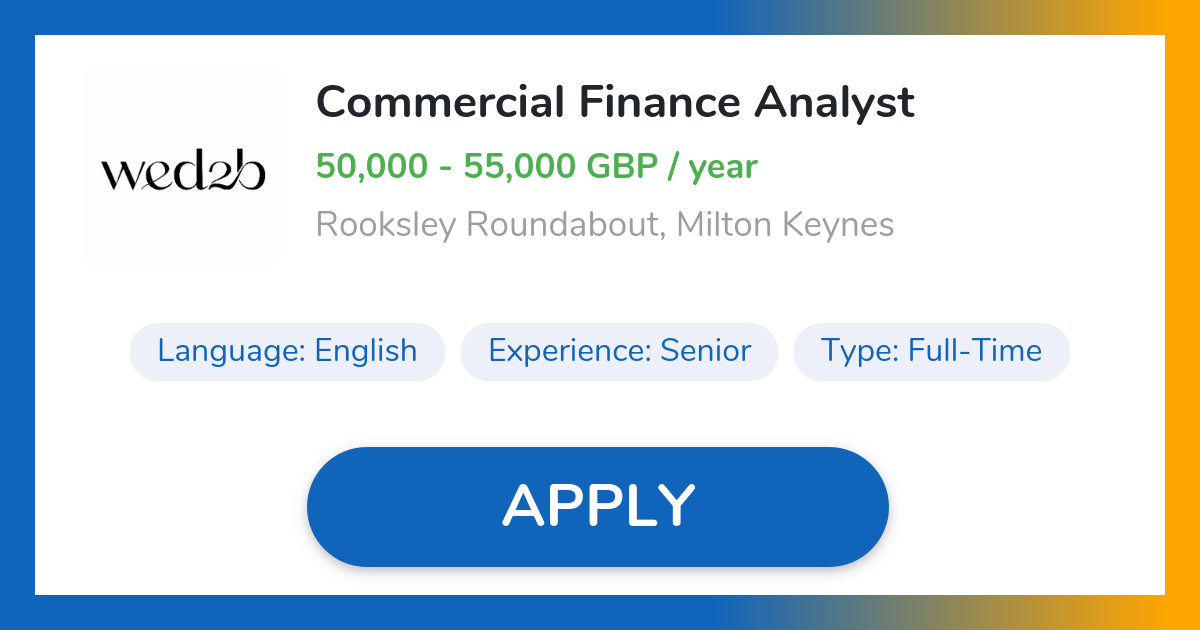Click the Senior experience value
Viewport: 1200px width, 630px height.
tap(707, 351)
